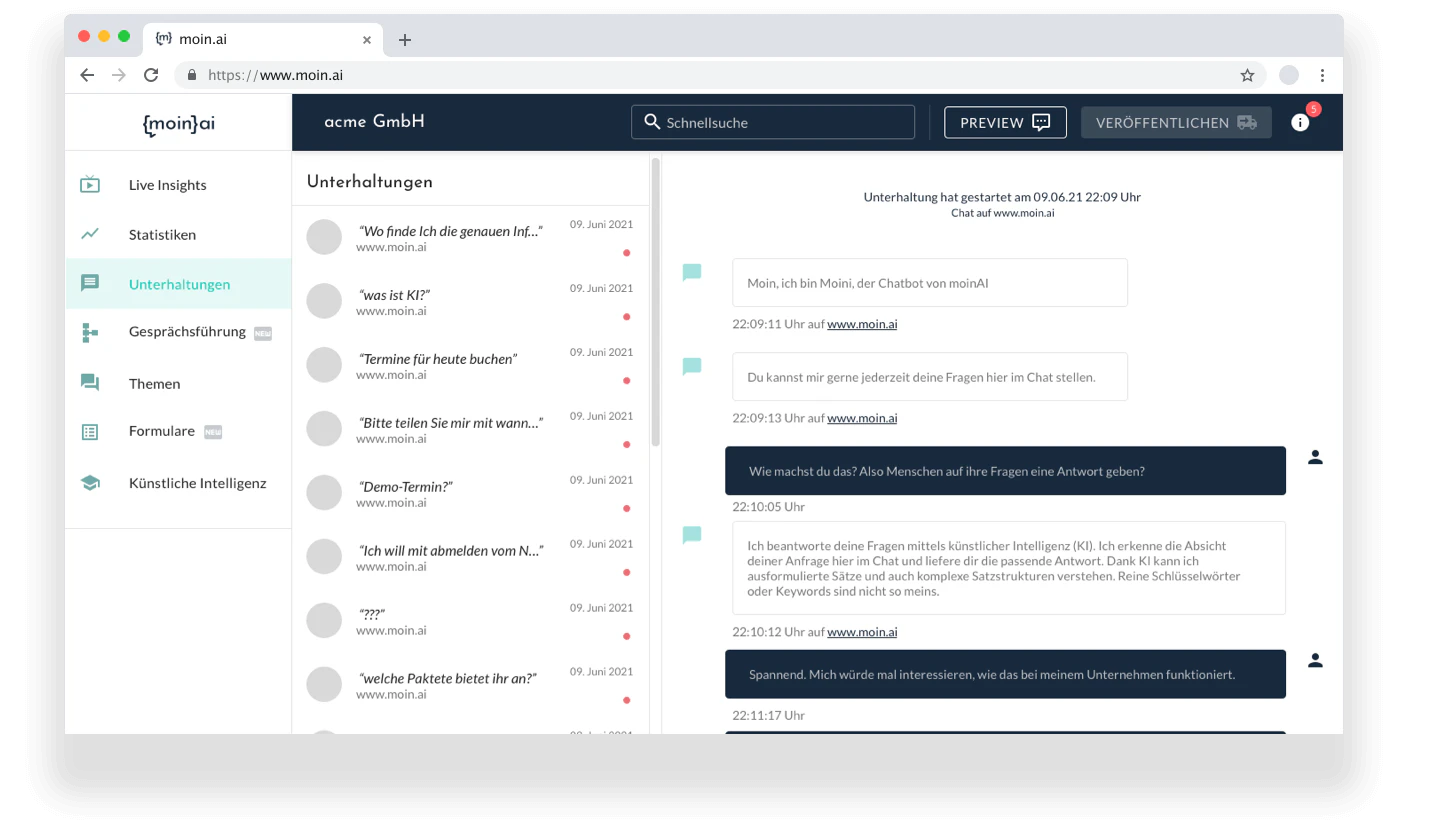Image resolution: width=1429 pixels, height=826 pixels.
Task: Click the PREVIEW button
Action: (1004, 121)
